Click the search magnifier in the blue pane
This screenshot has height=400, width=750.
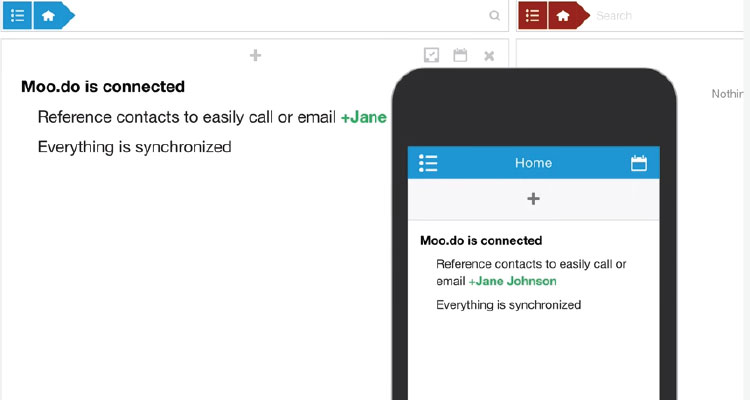coord(495,16)
